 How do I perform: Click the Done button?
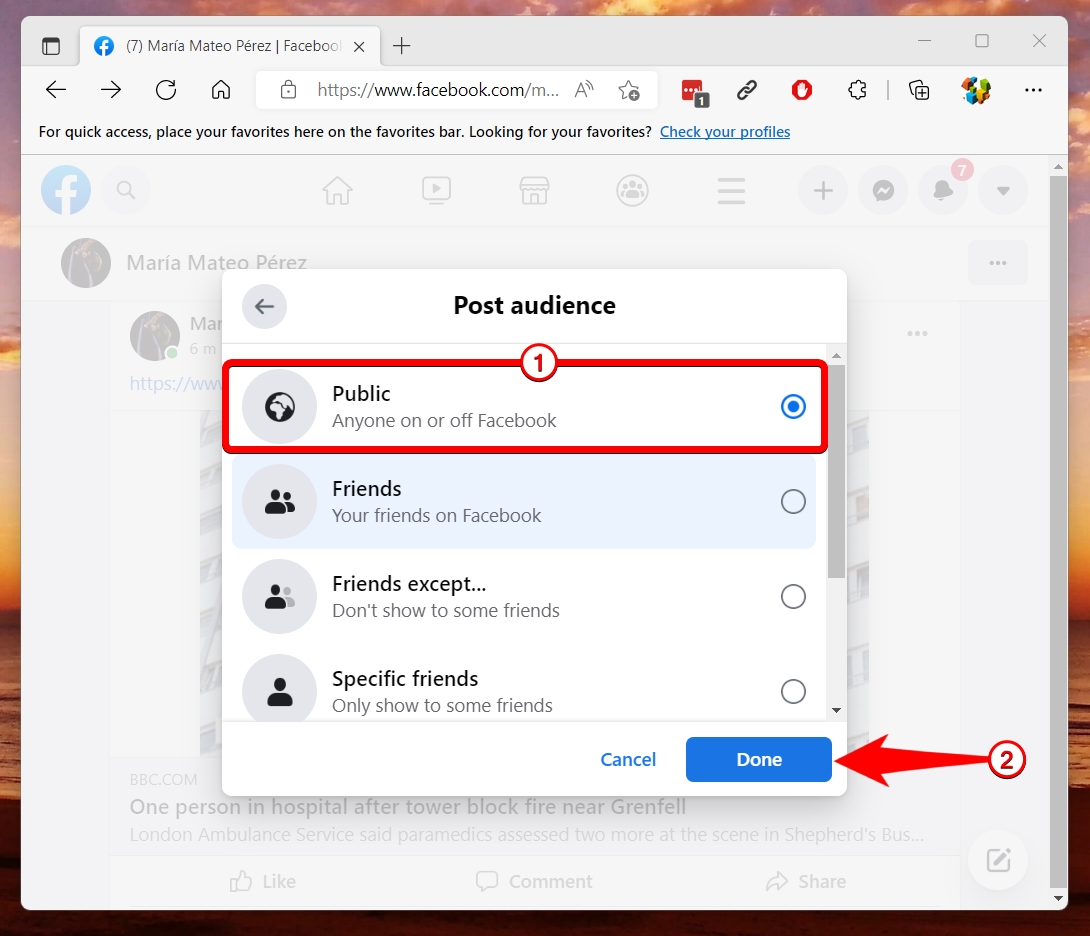[x=758, y=759]
